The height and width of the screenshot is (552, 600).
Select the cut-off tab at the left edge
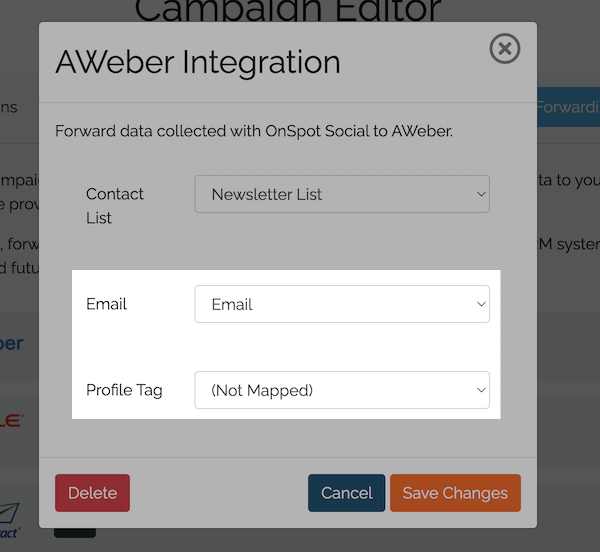pyautogui.click(x=9, y=107)
